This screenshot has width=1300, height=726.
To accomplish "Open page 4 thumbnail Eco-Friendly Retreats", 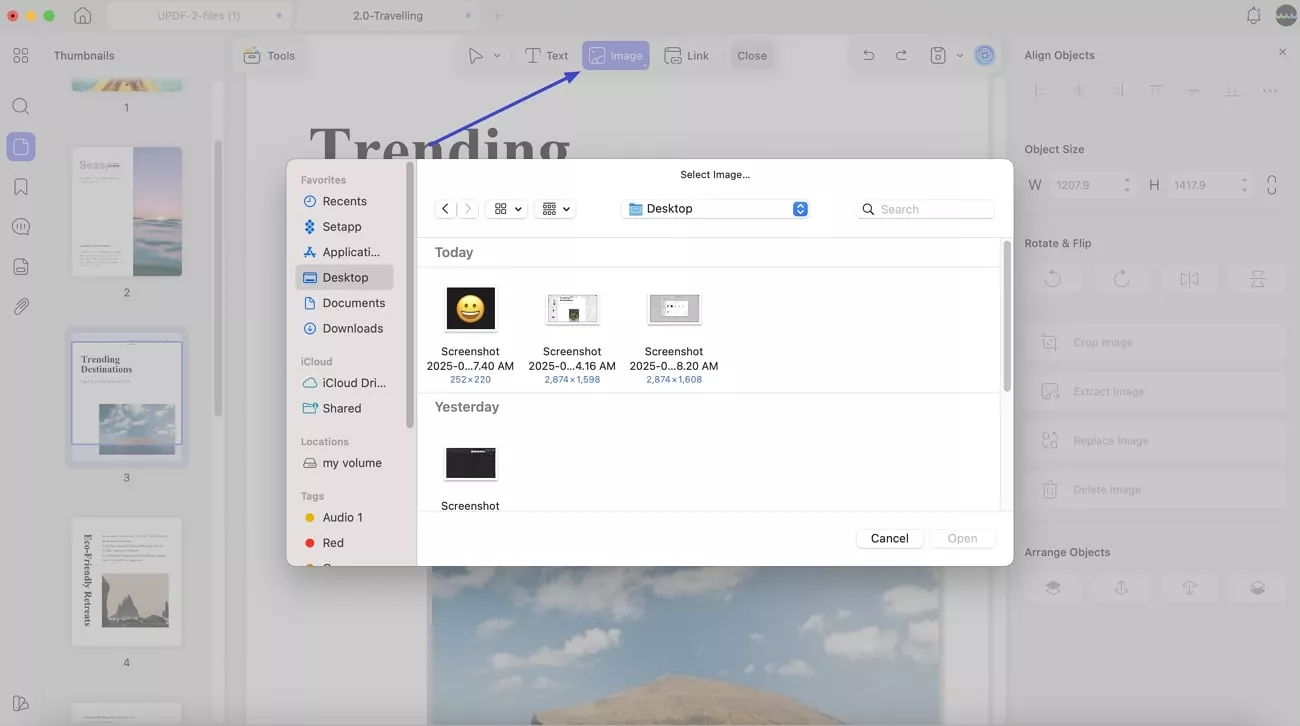I will (x=126, y=582).
